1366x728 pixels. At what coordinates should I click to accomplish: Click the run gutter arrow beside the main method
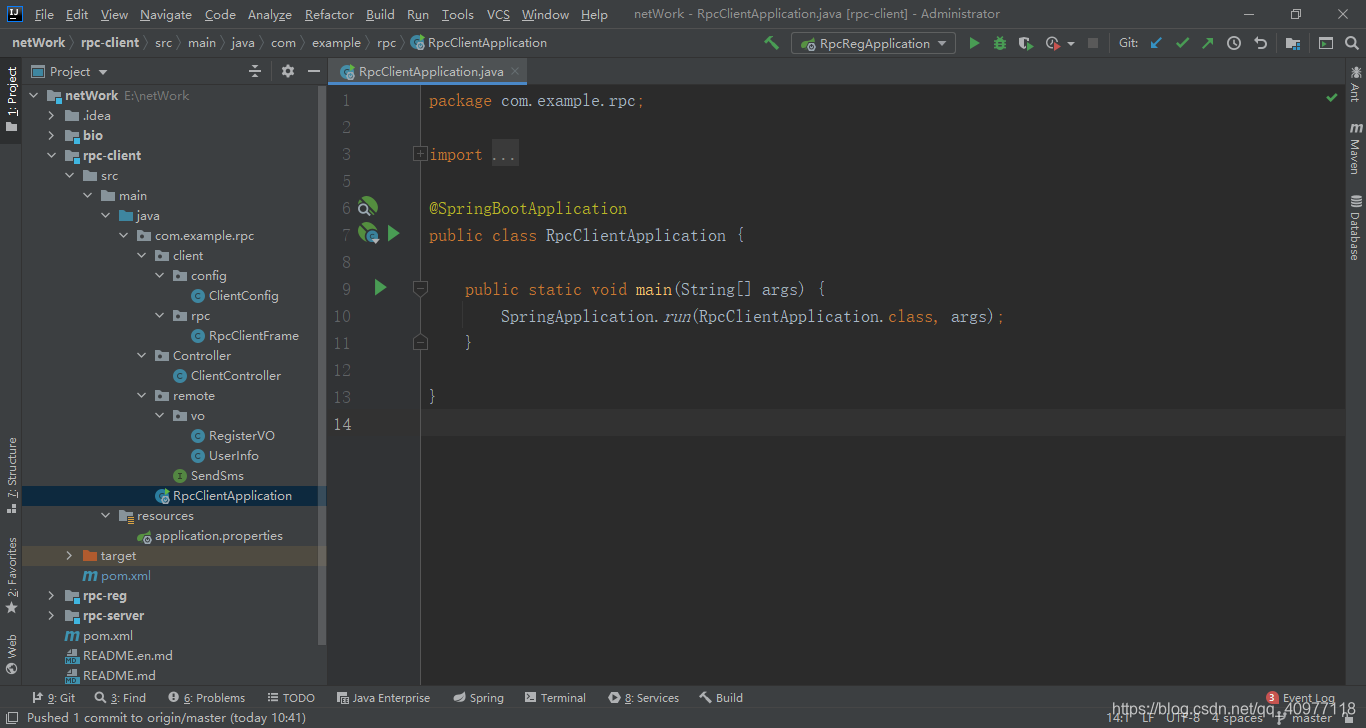tap(380, 288)
